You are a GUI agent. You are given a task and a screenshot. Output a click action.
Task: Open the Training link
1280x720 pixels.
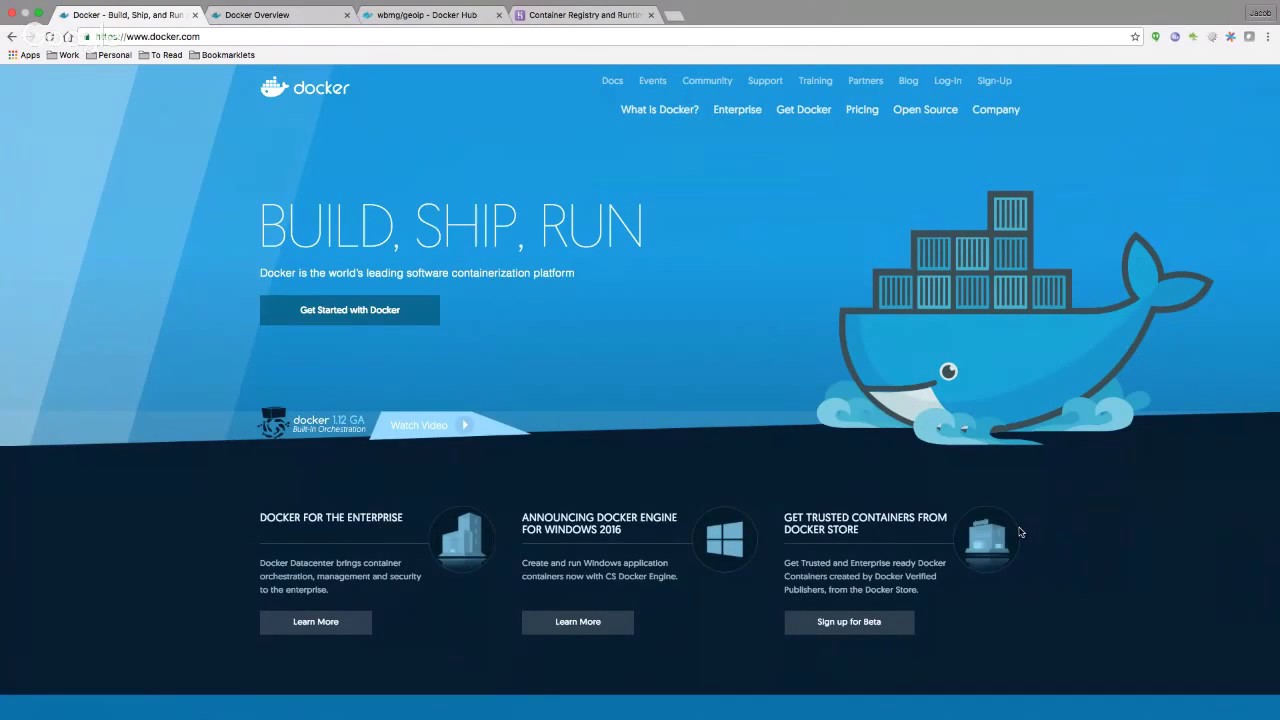pyautogui.click(x=815, y=81)
